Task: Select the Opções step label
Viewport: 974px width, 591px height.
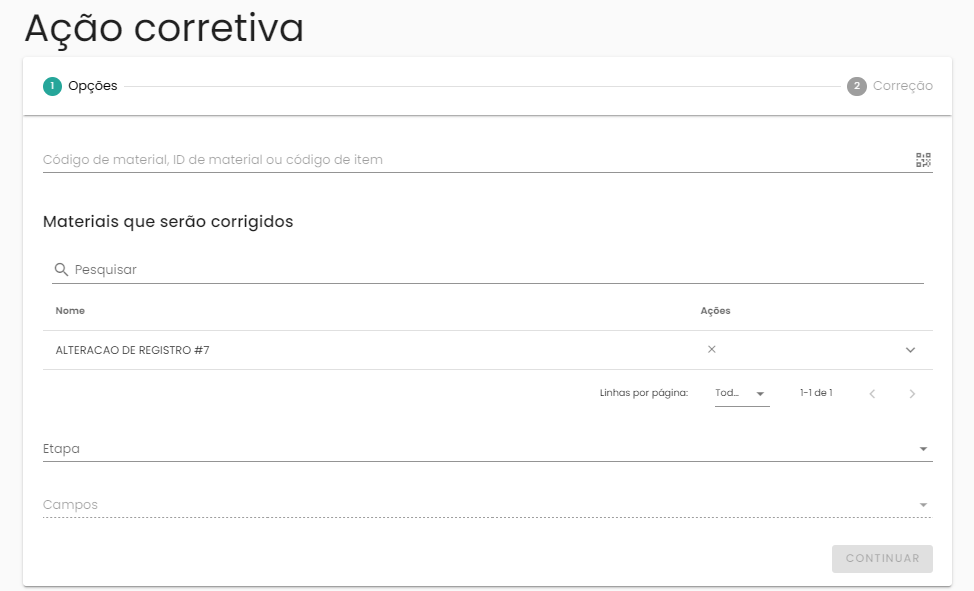Action: click(x=93, y=86)
